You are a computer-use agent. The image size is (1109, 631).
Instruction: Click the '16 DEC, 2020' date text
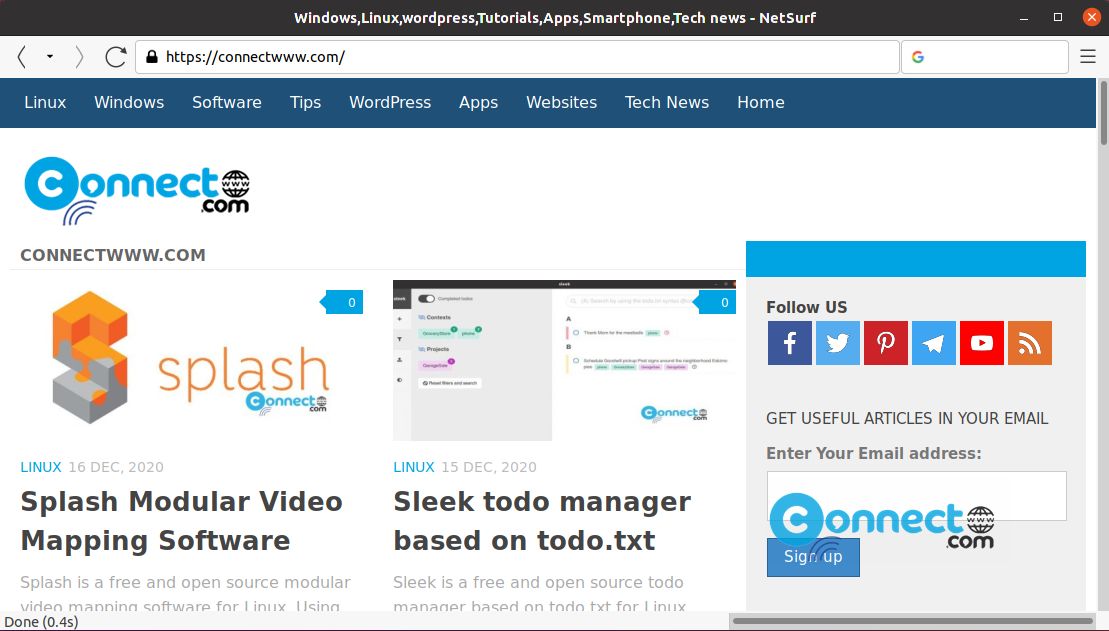pyautogui.click(x=116, y=467)
